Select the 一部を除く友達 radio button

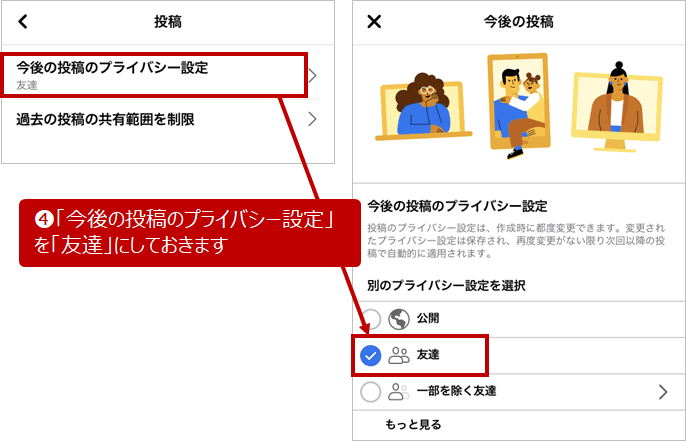click(x=371, y=392)
